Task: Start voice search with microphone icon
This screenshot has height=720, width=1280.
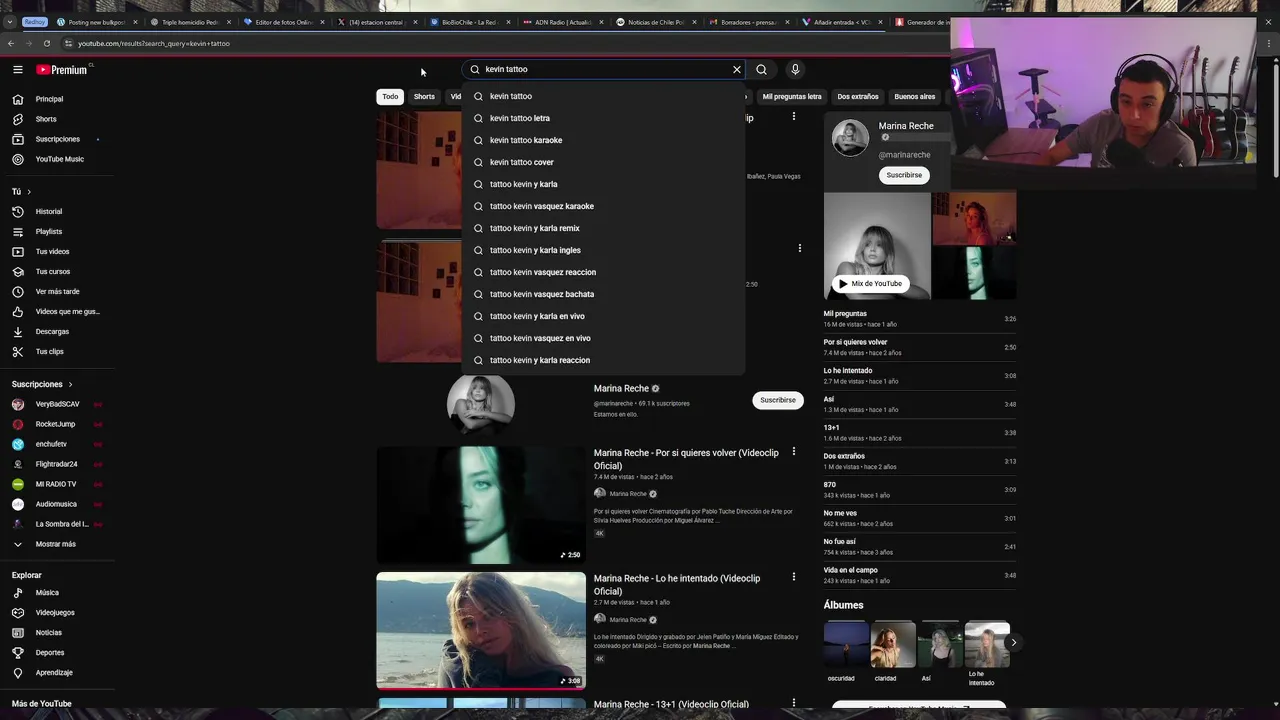Action: tap(795, 69)
